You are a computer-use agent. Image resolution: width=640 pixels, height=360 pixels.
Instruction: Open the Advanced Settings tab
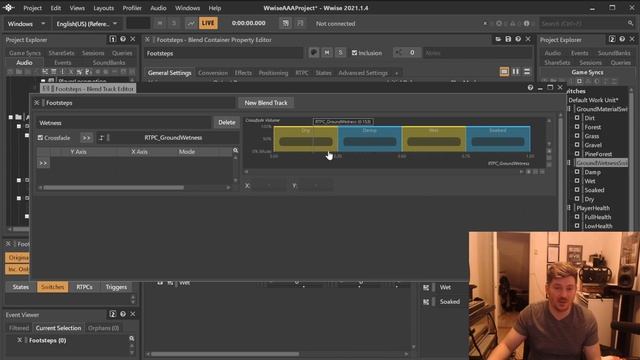tap(363, 73)
